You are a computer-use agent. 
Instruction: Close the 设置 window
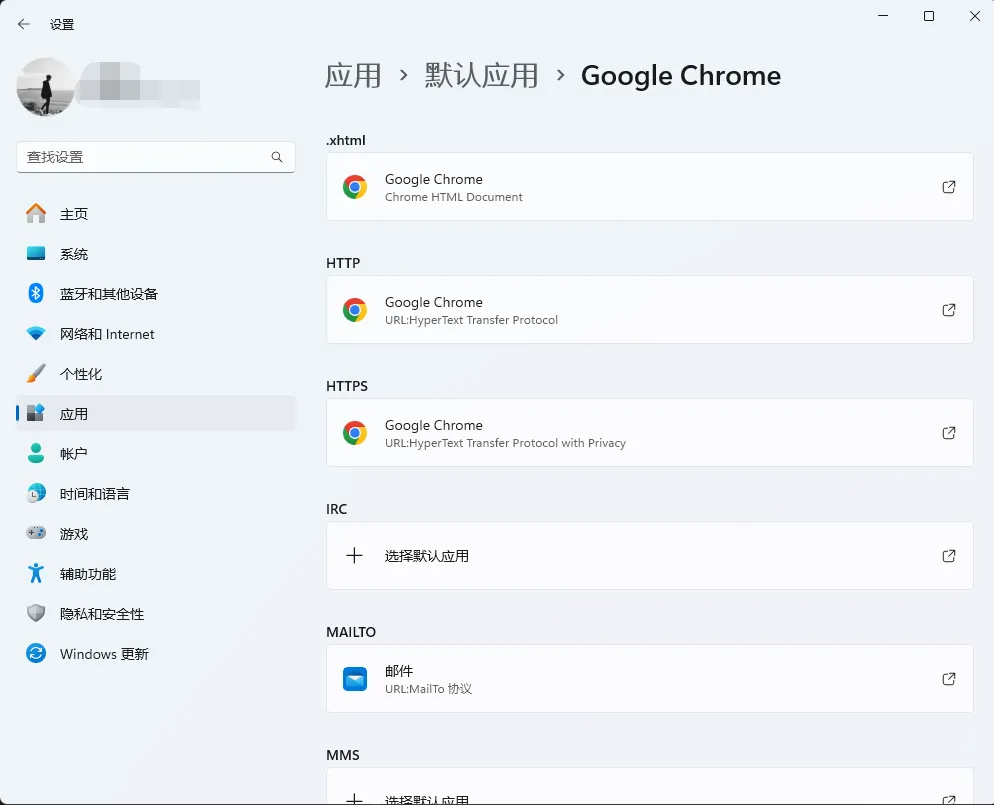tap(975, 16)
